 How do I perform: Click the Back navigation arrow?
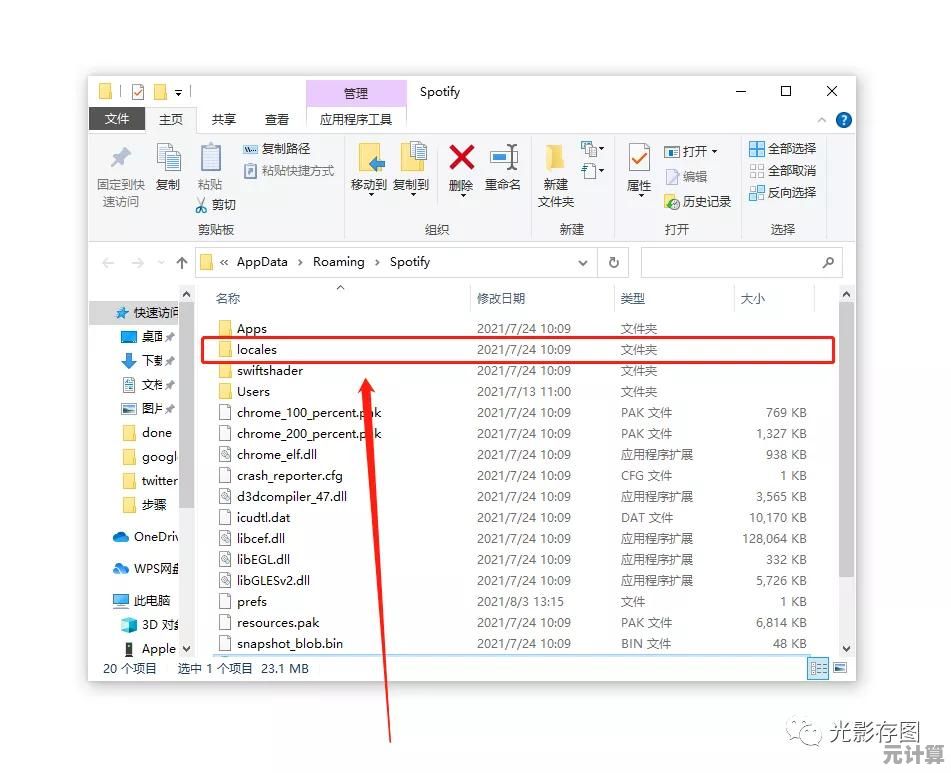(x=108, y=263)
